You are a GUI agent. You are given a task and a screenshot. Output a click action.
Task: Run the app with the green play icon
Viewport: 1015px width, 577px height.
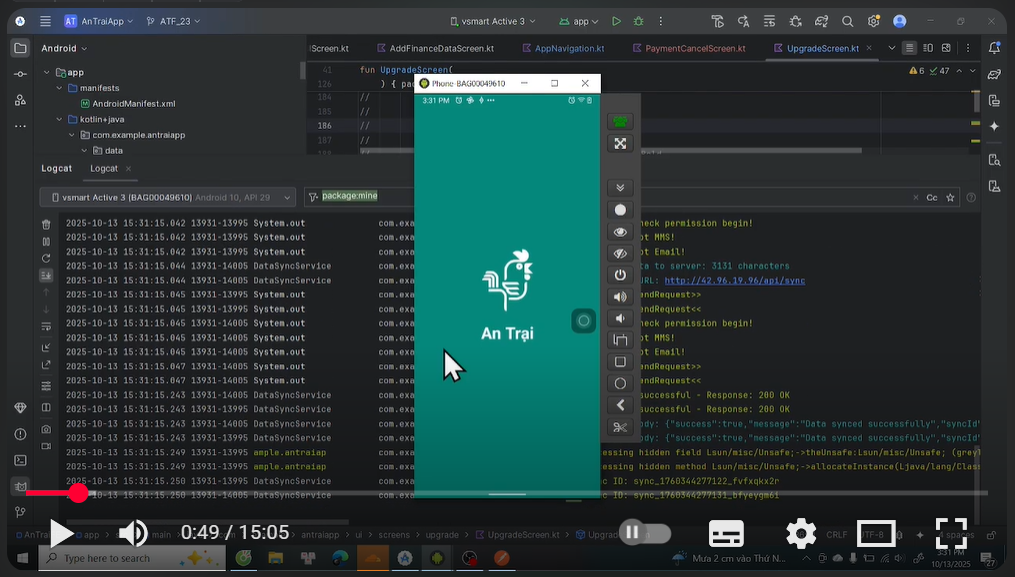pos(616,20)
